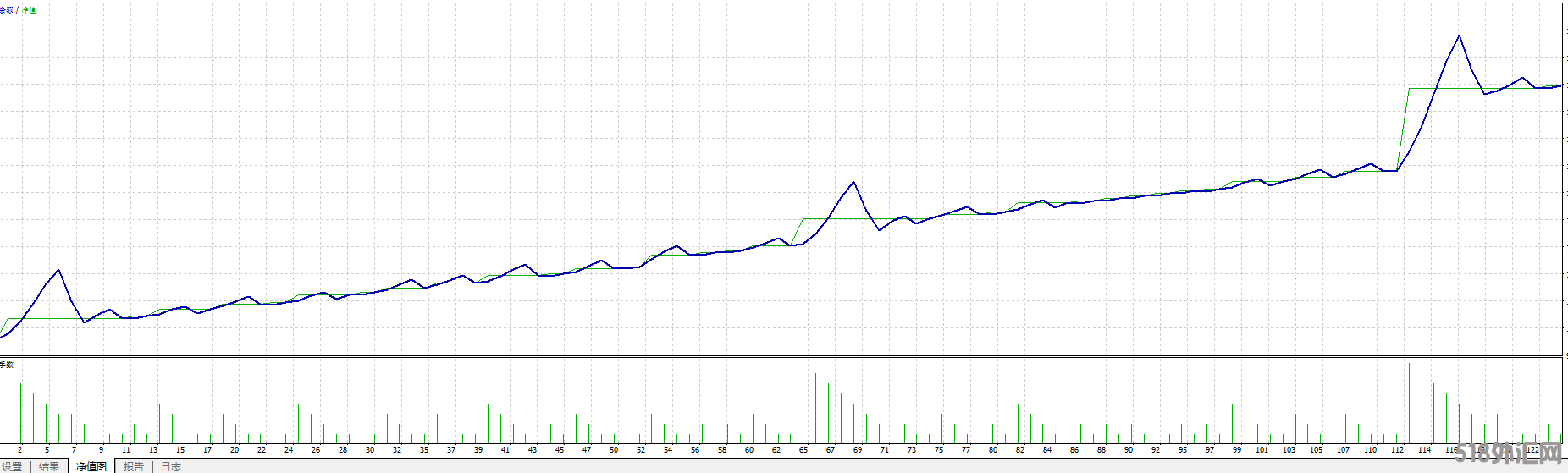This screenshot has width=1568, height=473.
Task: Click the green step line plateau after trade 113
Action: pos(1439,88)
